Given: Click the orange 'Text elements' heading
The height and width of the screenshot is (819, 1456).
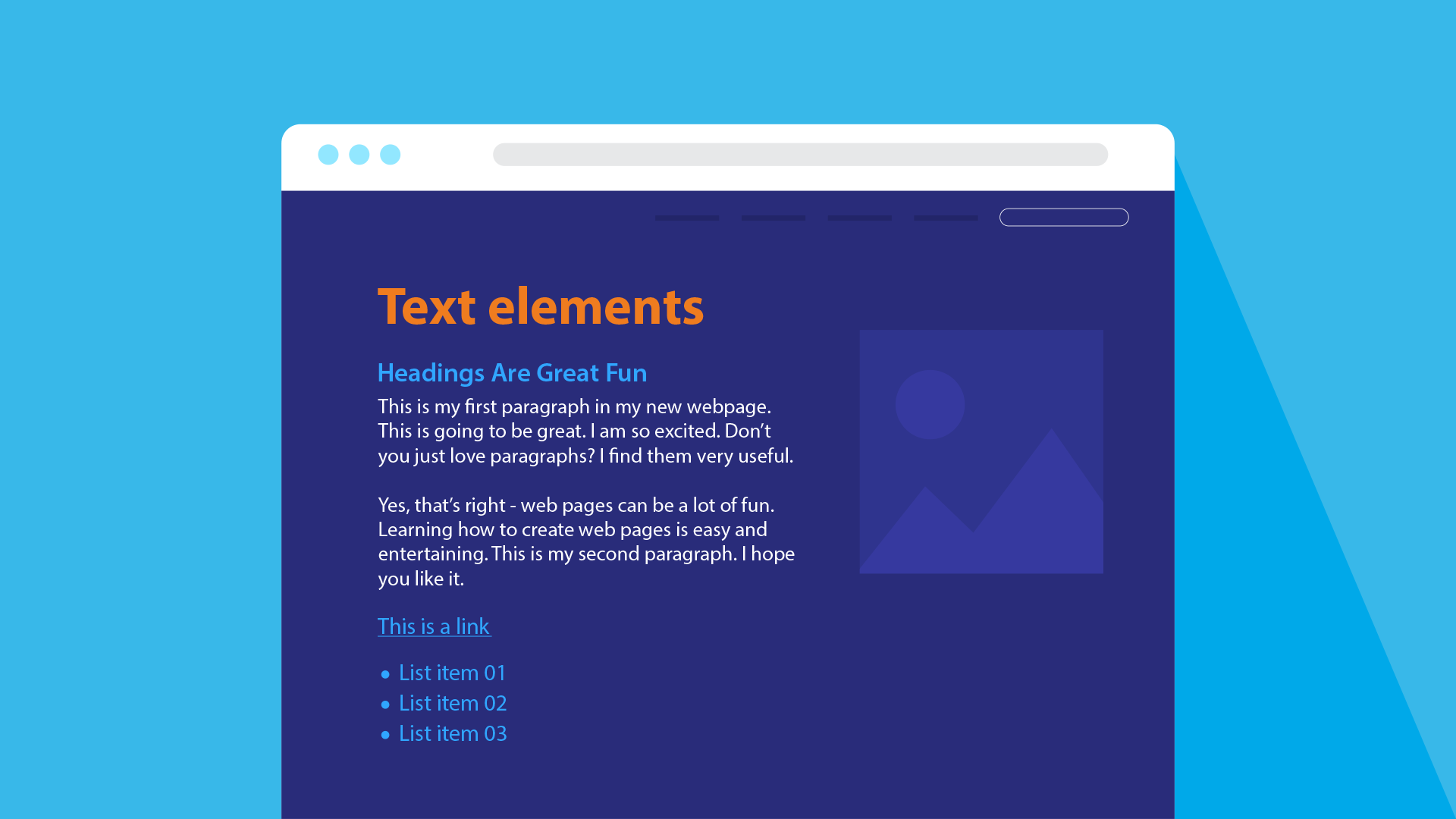Looking at the screenshot, I should (x=541, y=306).
